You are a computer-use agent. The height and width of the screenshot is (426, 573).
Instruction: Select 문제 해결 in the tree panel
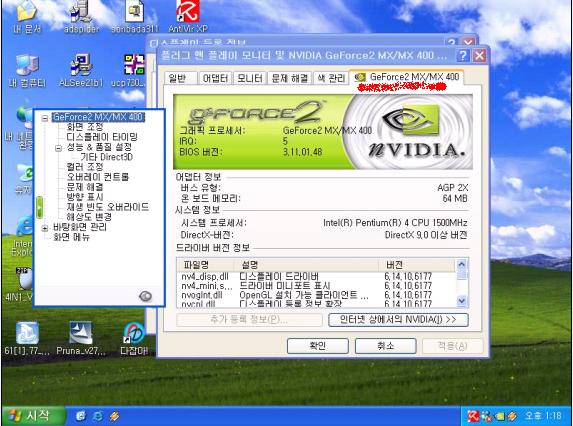(x=85, y=187)
